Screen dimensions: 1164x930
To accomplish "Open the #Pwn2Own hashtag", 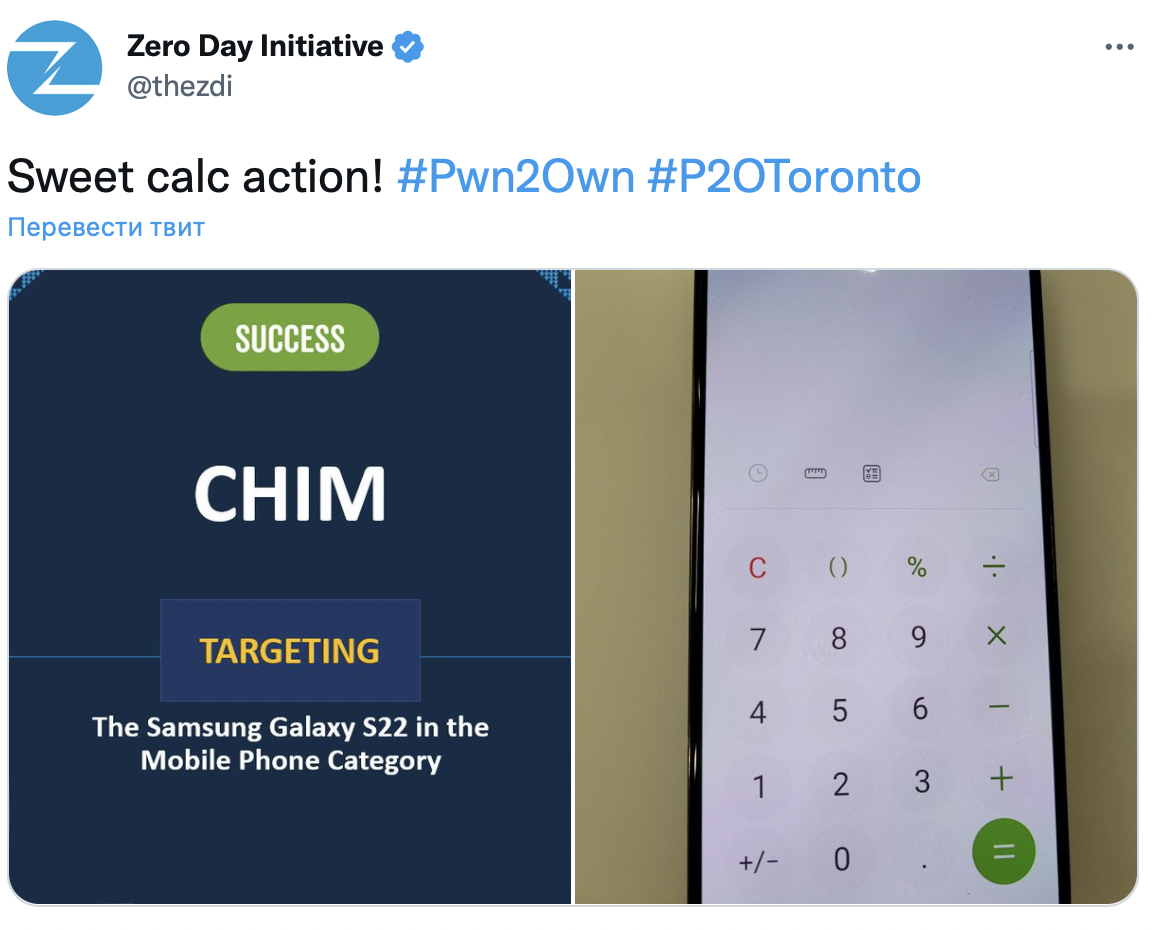I will [516, 177].
